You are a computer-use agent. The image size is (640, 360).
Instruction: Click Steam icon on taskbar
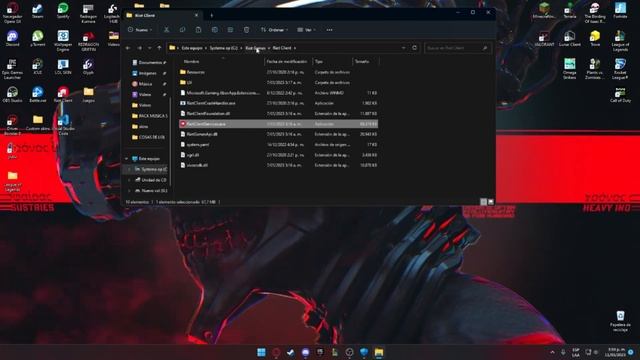coord(291,352)
